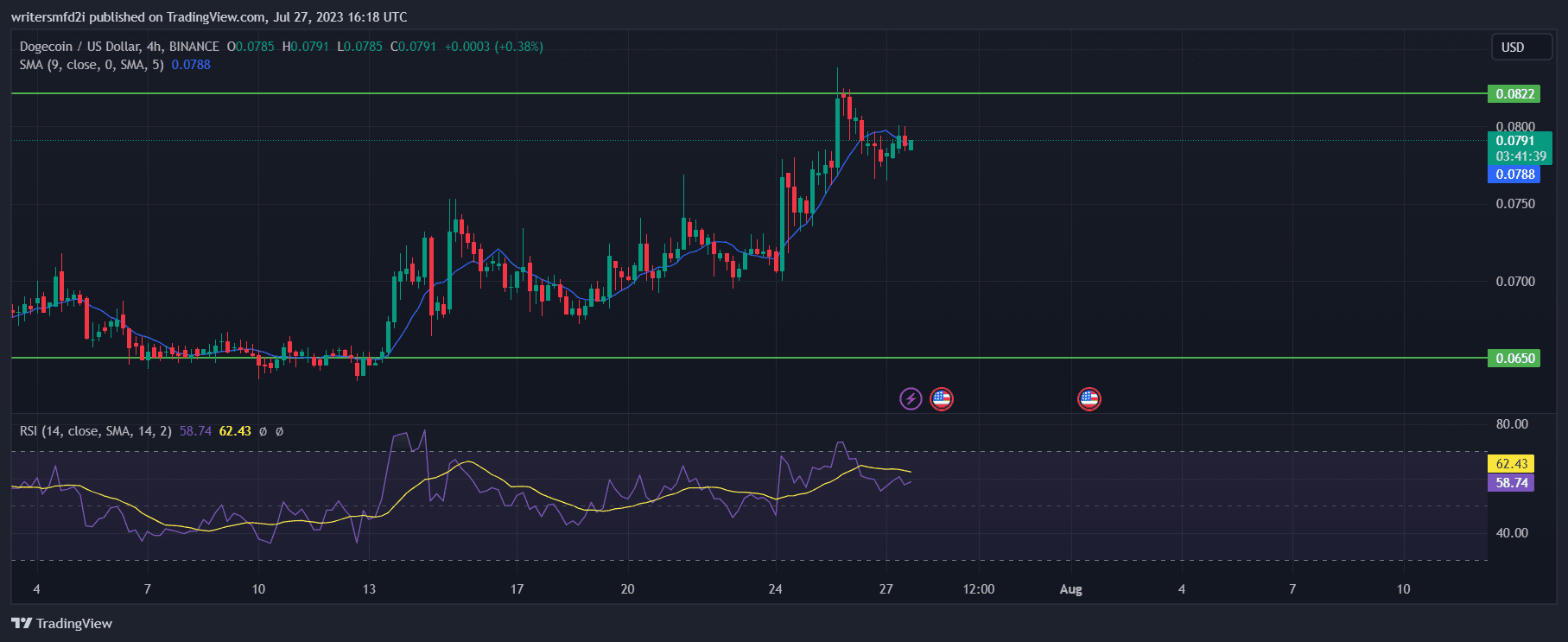
Task: Select the Dogecoin / US Dollar chart title
Action: [x=119, y=47]
